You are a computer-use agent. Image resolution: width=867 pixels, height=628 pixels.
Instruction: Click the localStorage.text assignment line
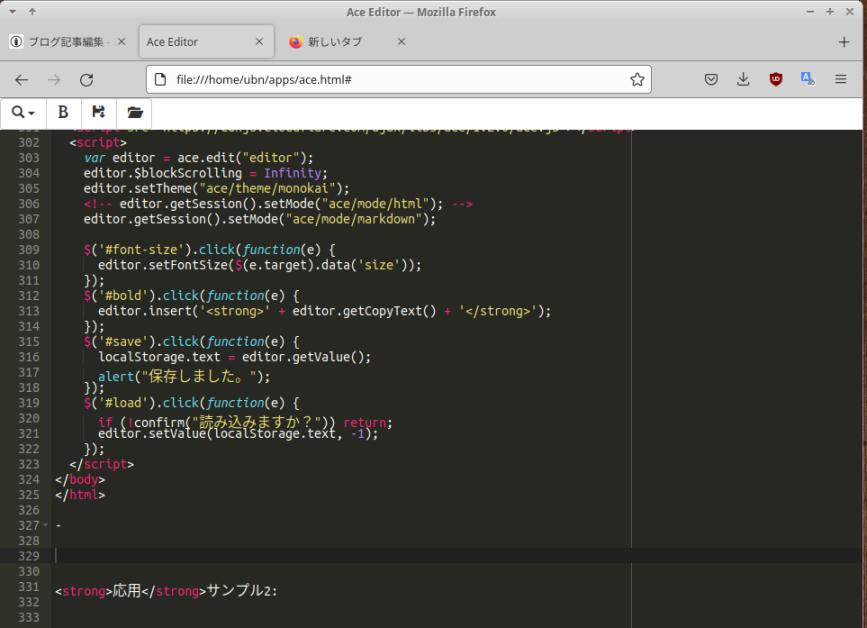[234, 357]
